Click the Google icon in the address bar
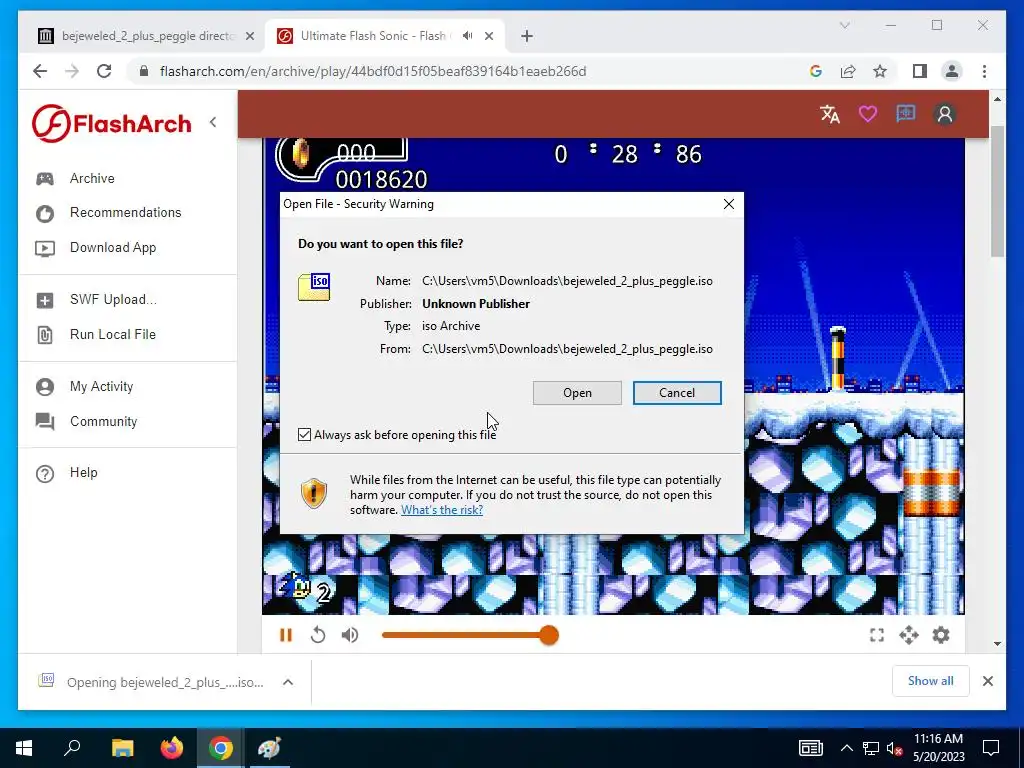This screenshot has width=1024, height=768. [x=815, y=71]
